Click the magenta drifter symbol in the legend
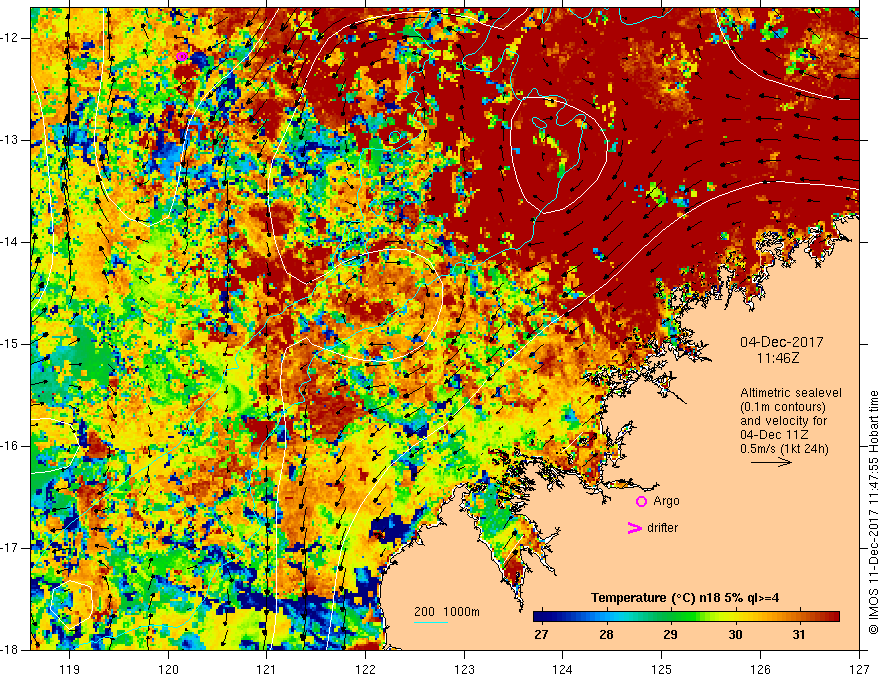This screenshot has width=880, height=680. [x=634, y=528]
